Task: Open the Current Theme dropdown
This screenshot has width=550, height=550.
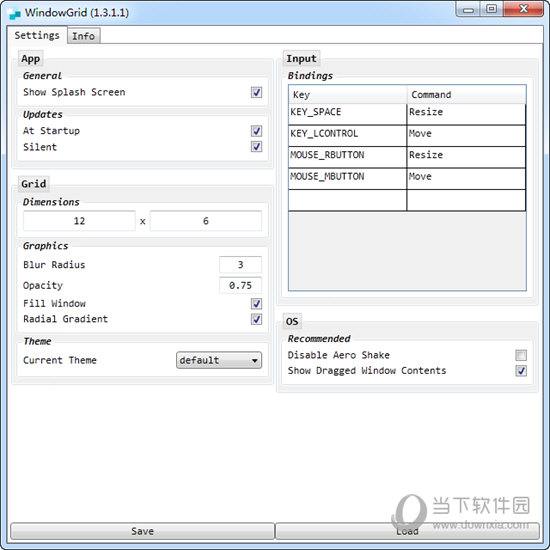Action: point(219,360)
